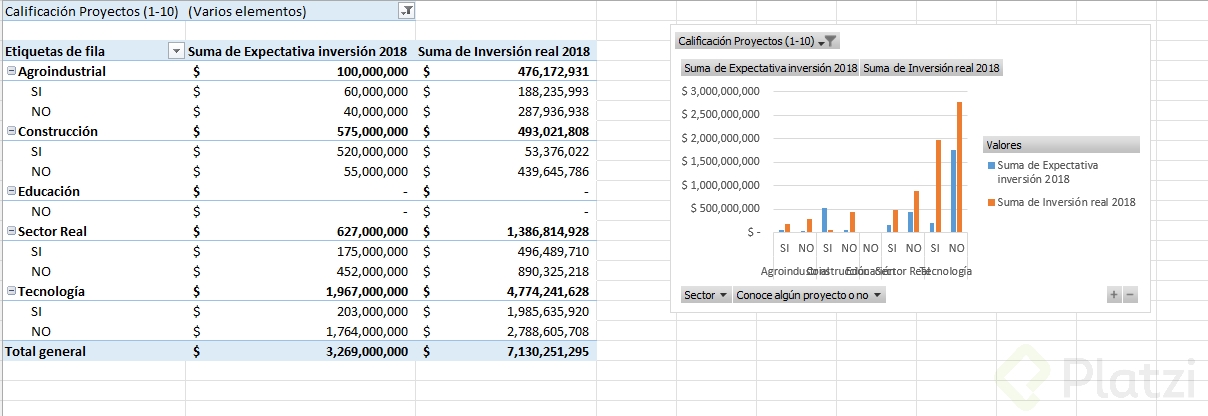The height and width of the screenshot is (416, 1208).
Task: Click the chart's minus collapse field button
Action: 1130,295
